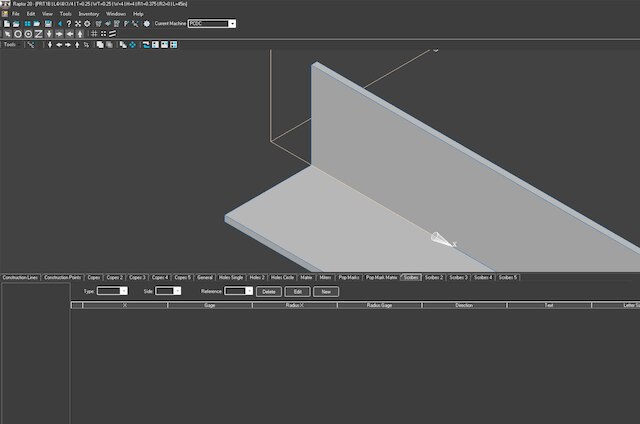Switch to the Construction Lines tab
Image resolution: width=640 pixels, height=424 pixels.
(x=20, y=277)
